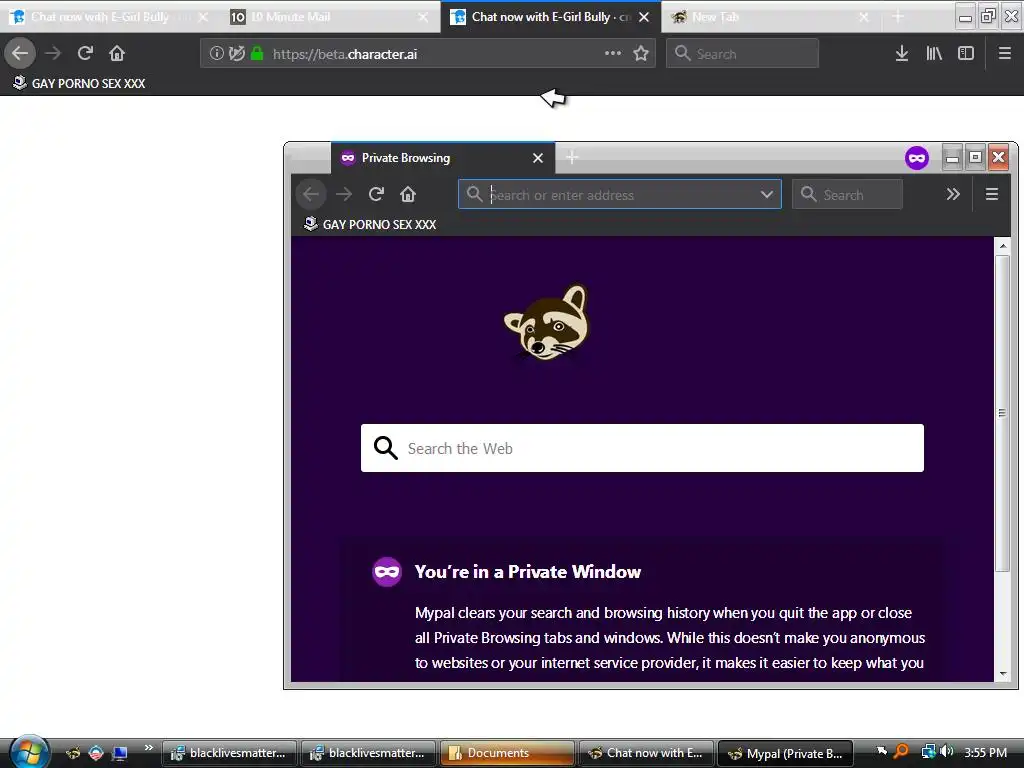Switch to Mypal Private Browsing taskbar button
The width and height of the screenshot is (1024, 768).
(x=785, y=753)
